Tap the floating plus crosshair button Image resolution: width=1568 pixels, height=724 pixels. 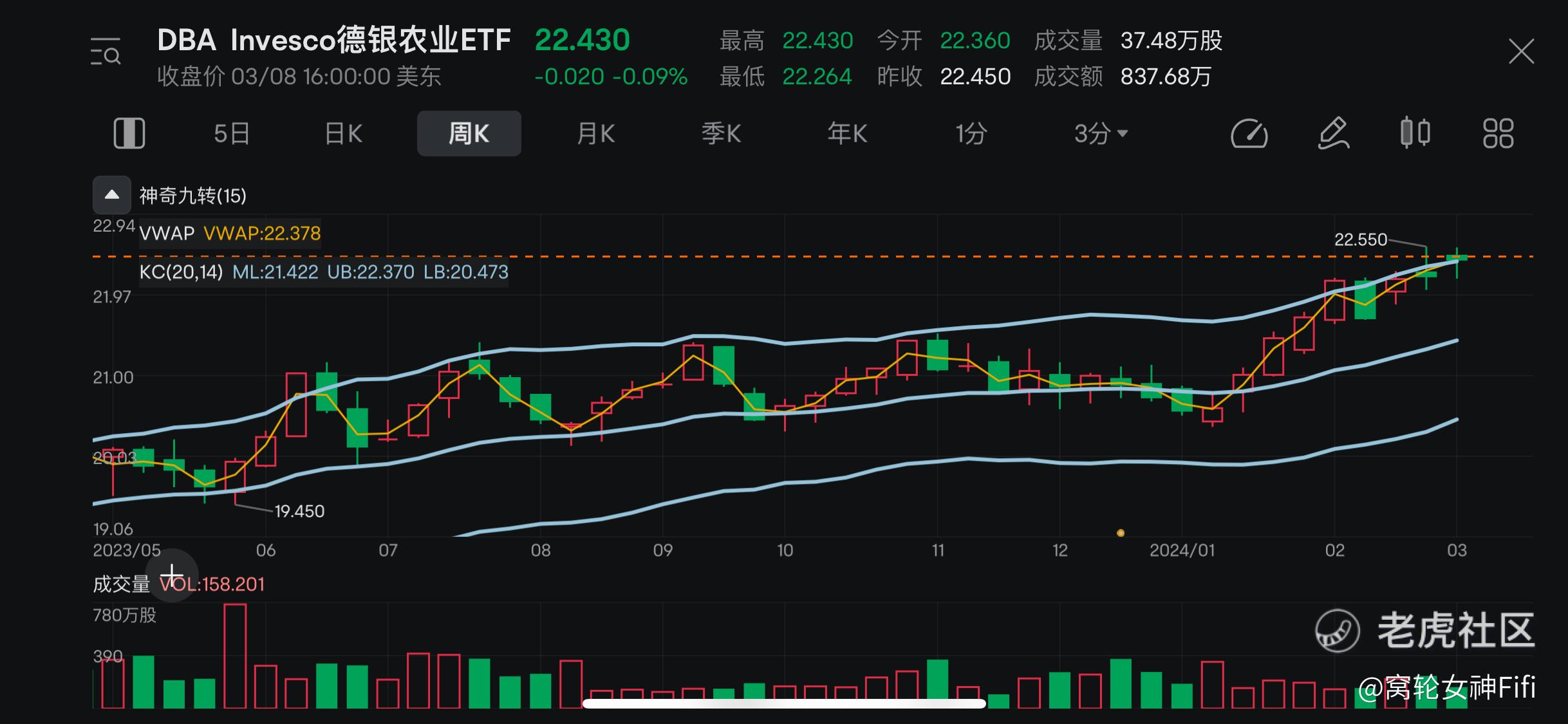click(x=172, y=575)
